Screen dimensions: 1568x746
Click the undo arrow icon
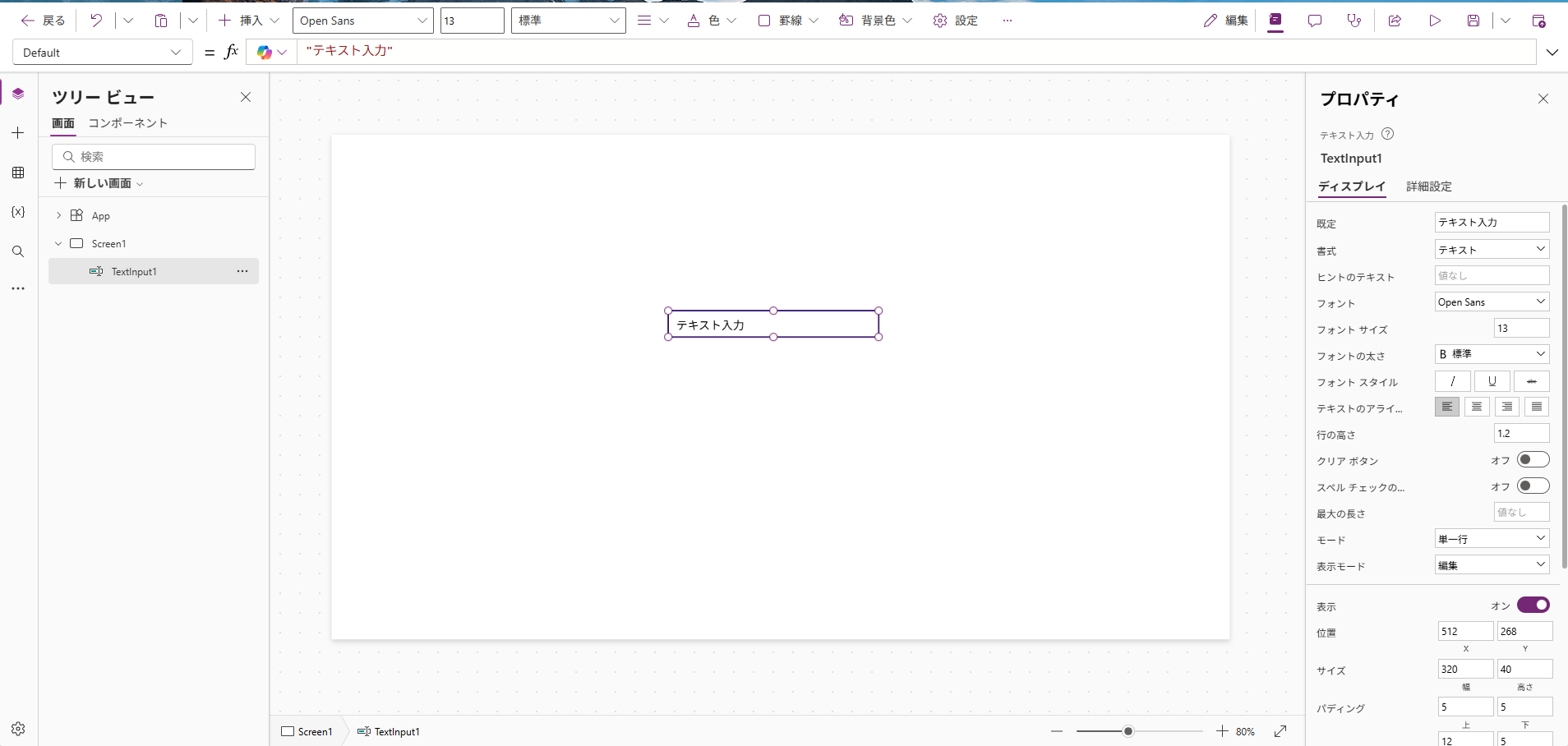[96, 21]
